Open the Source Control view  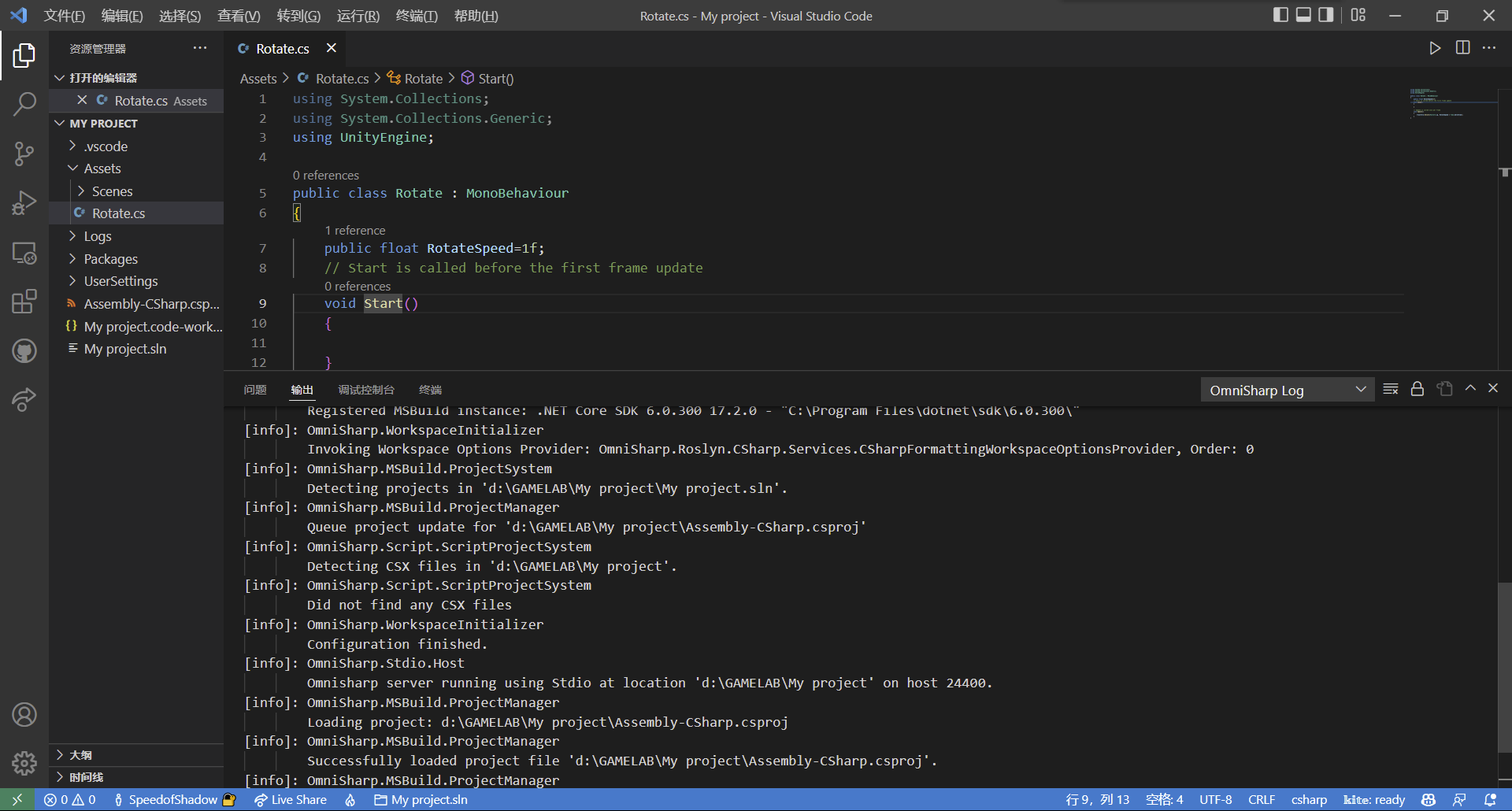pyautogui.click(x=24, y=154)
